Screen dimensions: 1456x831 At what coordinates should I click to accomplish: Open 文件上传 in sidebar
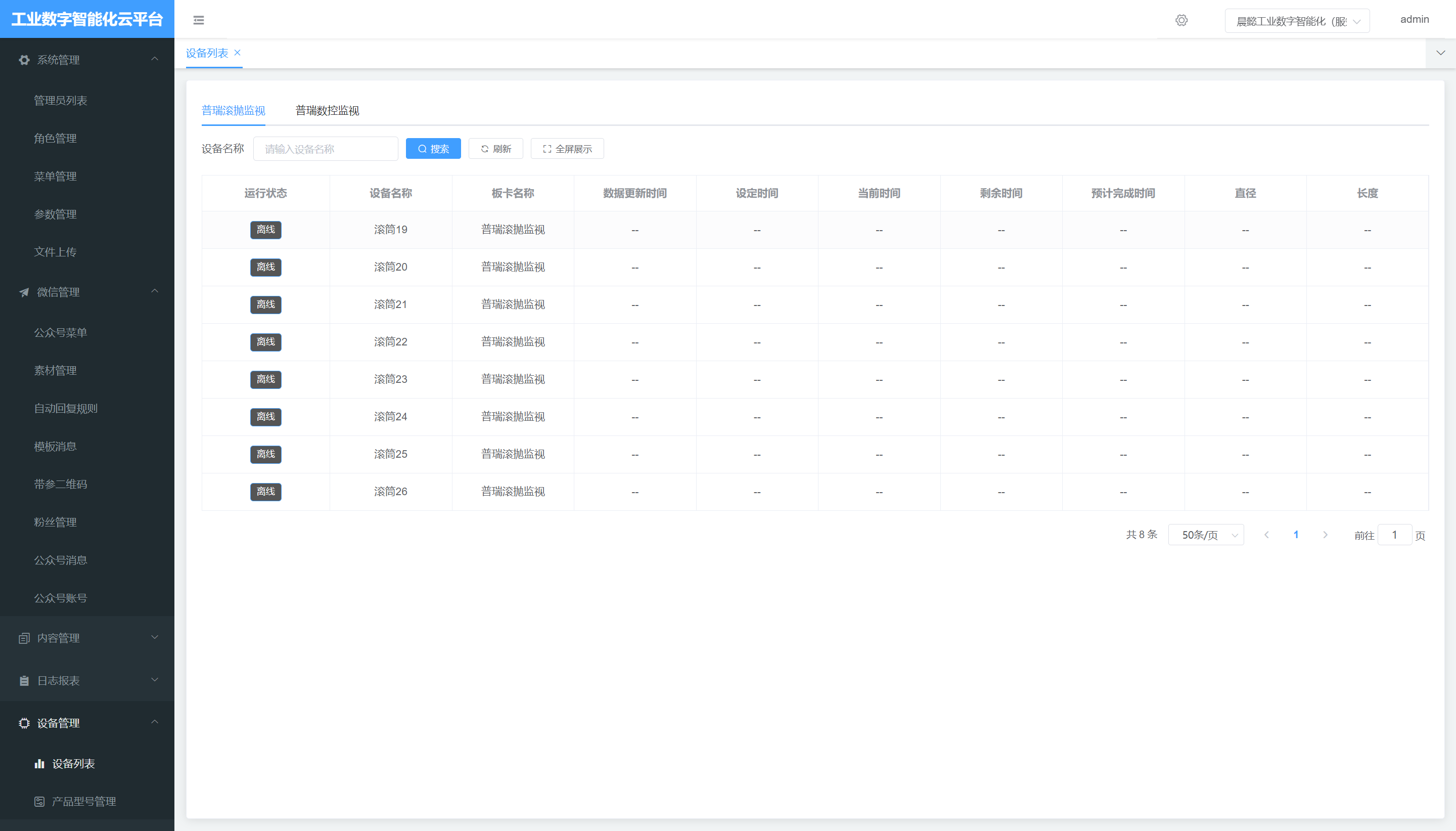coord(55,252)
